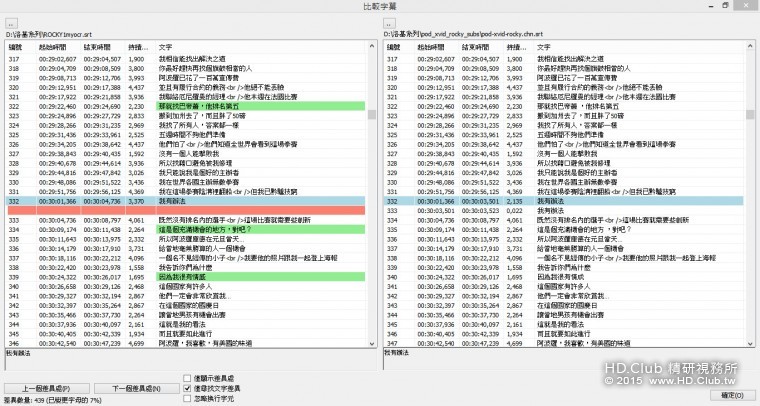Click the left subtitle text preview box
Viewport: 760px width, 406px height.
tap(190, 359)
